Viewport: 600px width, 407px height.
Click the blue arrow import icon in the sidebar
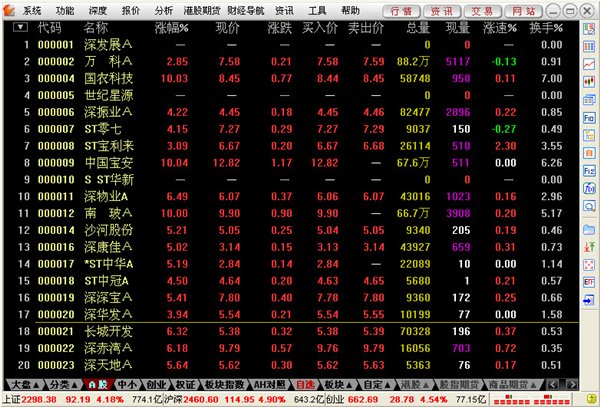coord(589,300)
